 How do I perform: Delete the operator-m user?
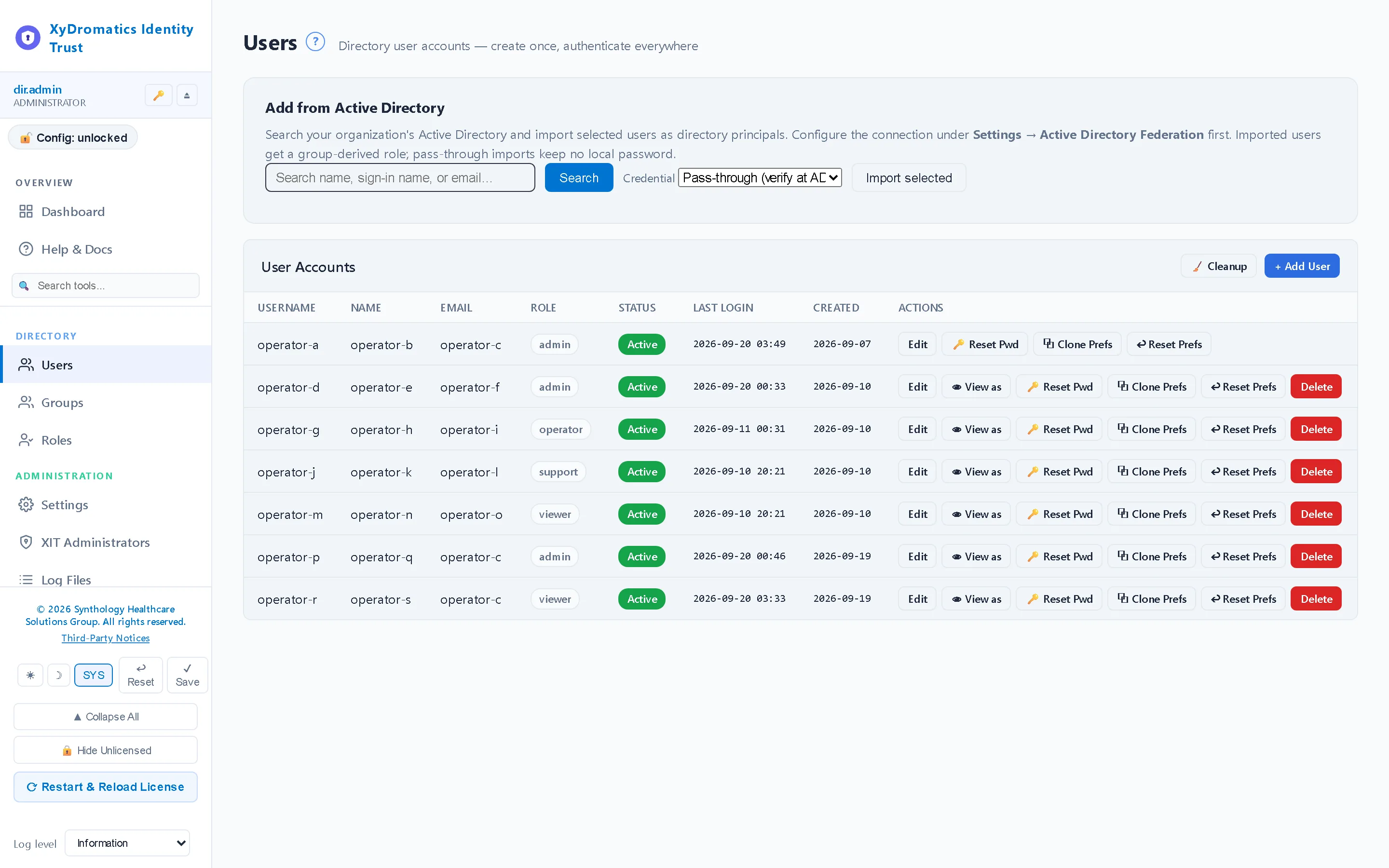coord(1316,515)
